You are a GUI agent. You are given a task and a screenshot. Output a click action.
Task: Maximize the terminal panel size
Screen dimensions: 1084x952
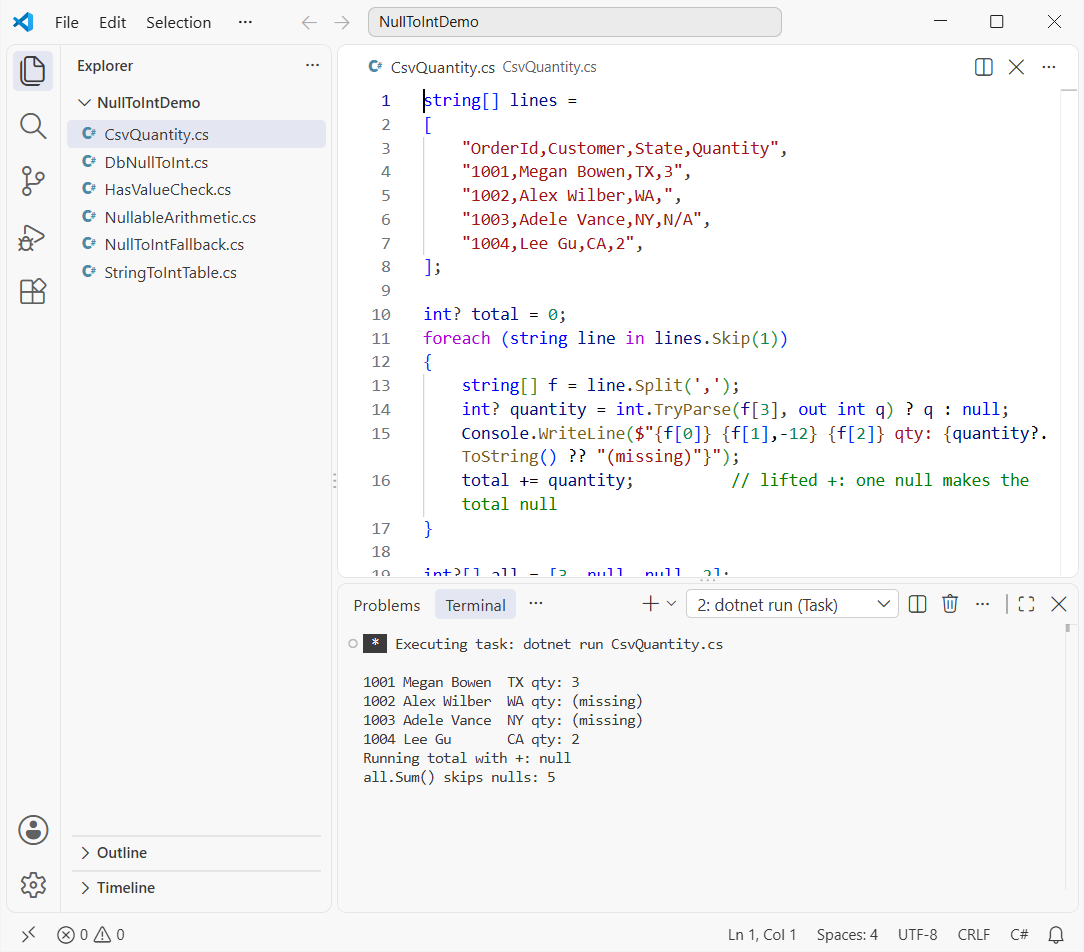click(1027, 604)
